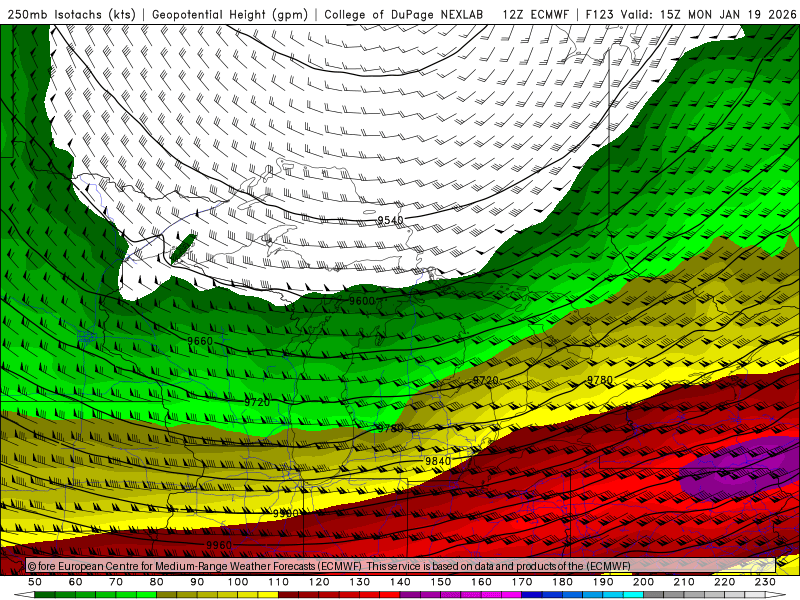Click the 9900 height contour label
Screen dimensions: 800x600
point(286,513)
